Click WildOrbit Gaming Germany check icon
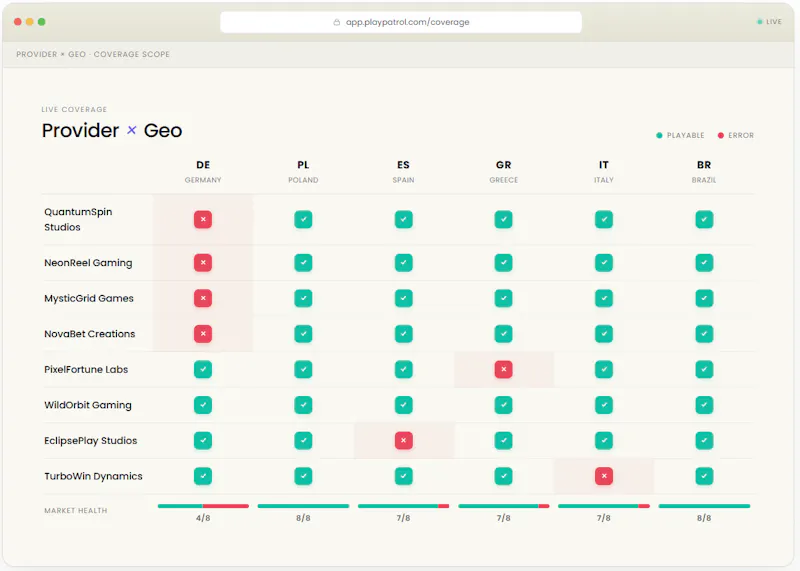This screenshot has width=800, height=571. point(203,405)
